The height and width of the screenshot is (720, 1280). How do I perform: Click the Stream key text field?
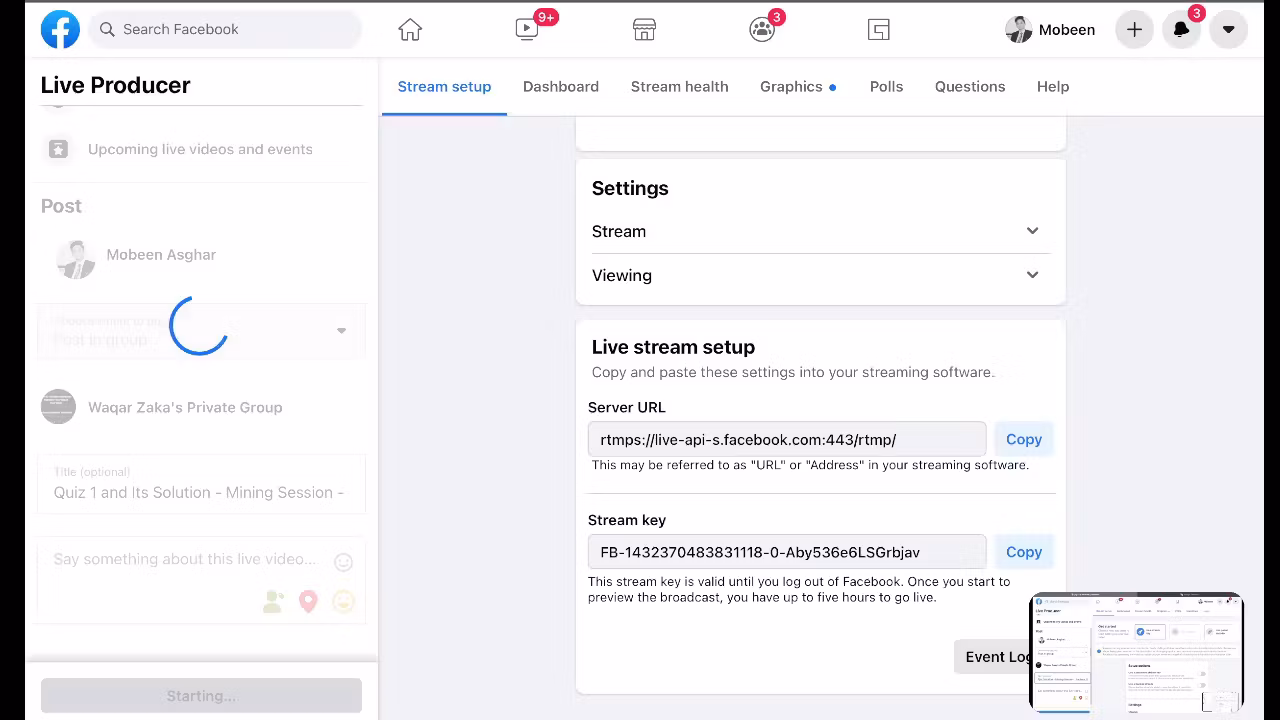[787, 552]
